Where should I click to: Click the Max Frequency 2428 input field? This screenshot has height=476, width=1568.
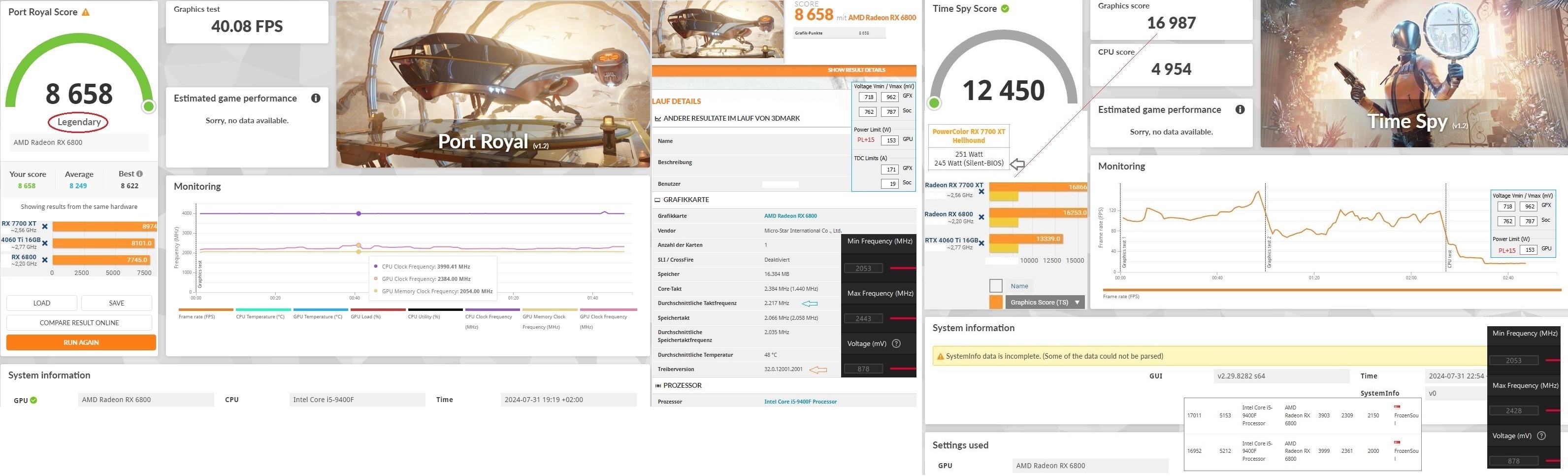pos(1513,411)
